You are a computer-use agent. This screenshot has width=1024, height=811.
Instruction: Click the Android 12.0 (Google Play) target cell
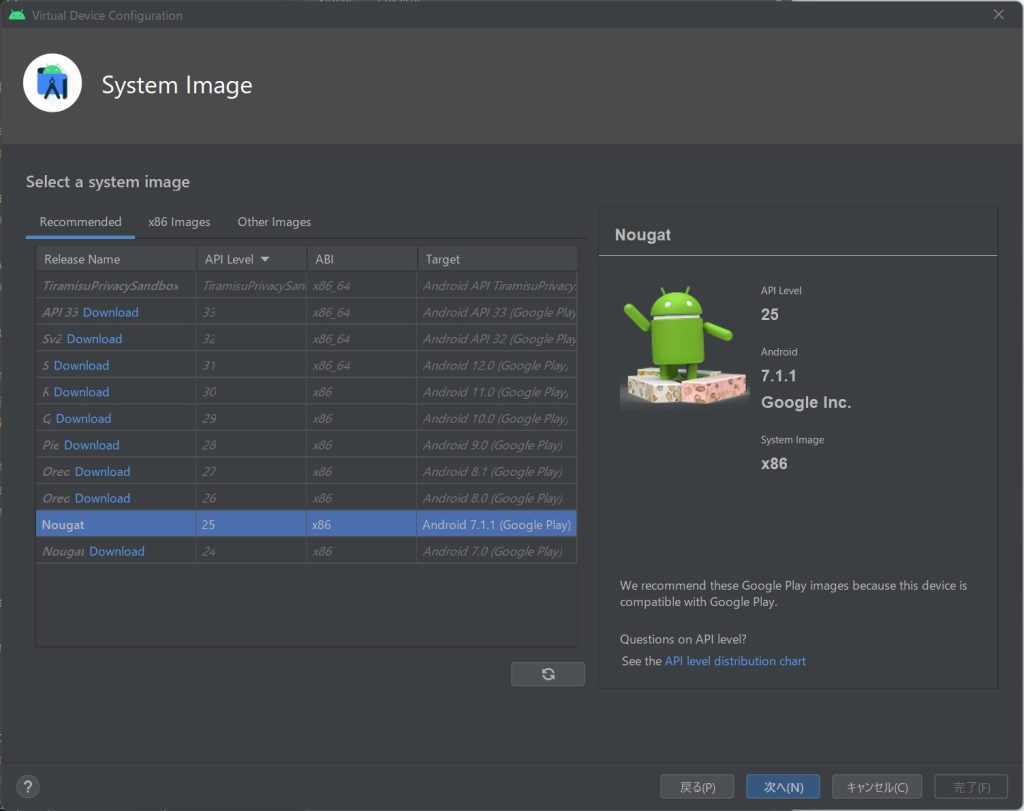(496, 366)
